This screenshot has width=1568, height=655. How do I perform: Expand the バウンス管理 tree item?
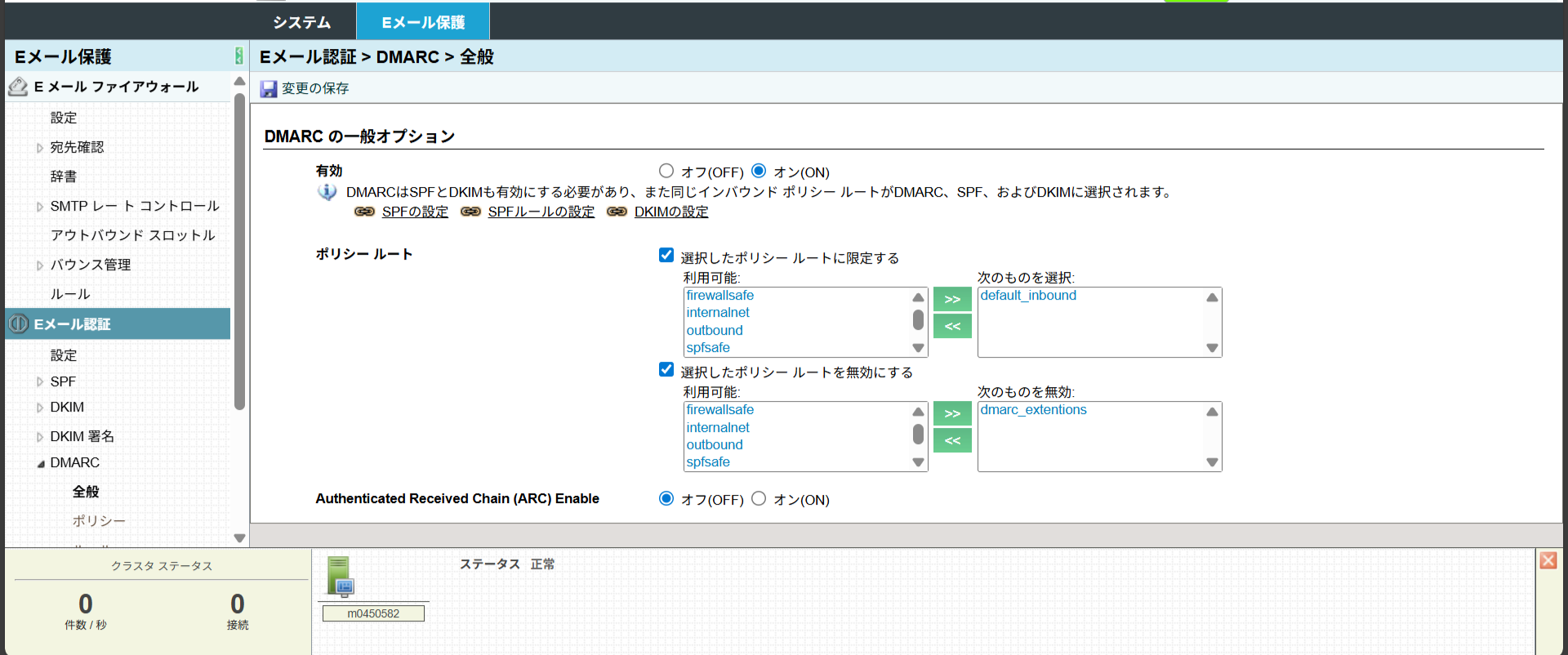click(x=40, y=265)
